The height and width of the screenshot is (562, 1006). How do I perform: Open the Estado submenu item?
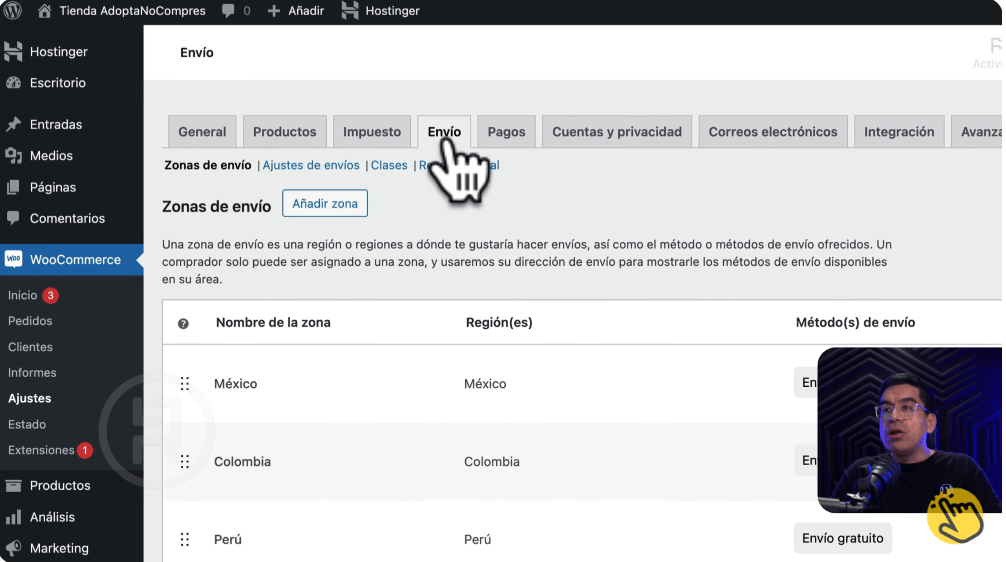[27, 425]
